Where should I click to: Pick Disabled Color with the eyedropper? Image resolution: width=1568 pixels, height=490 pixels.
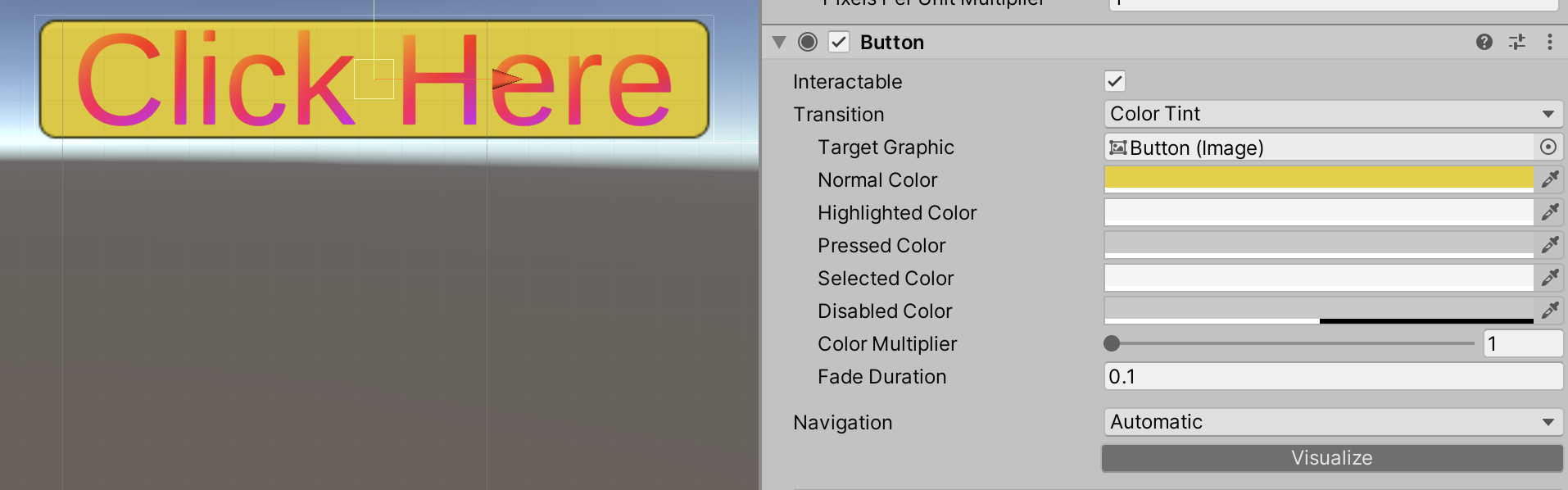[x=1549, y=311]
